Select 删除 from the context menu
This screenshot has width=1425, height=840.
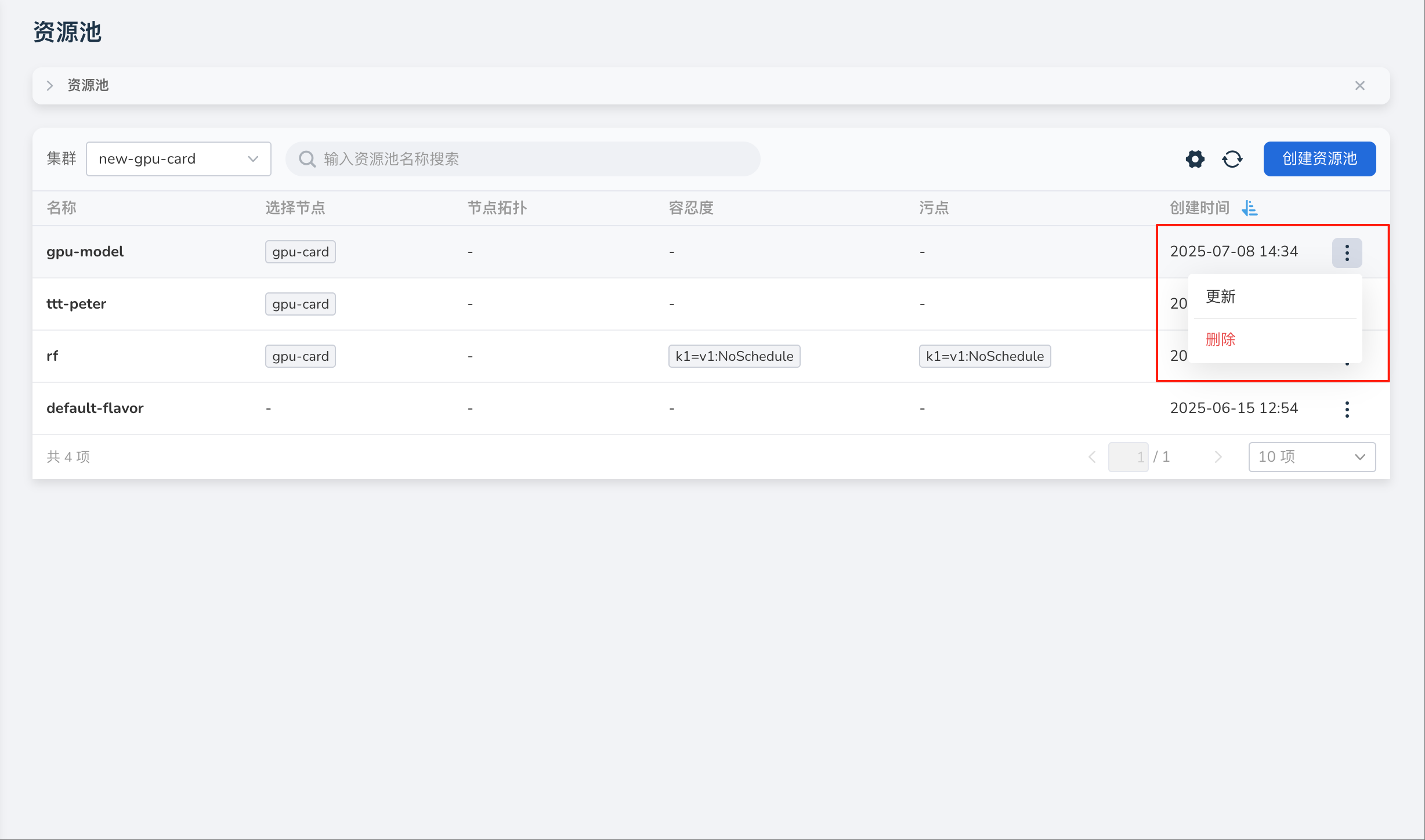[1221, 339]
